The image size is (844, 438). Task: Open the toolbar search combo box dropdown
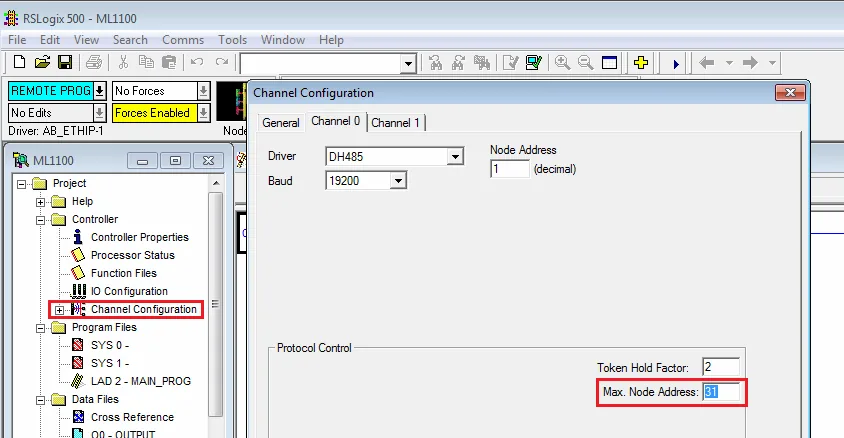click(409, 64)
